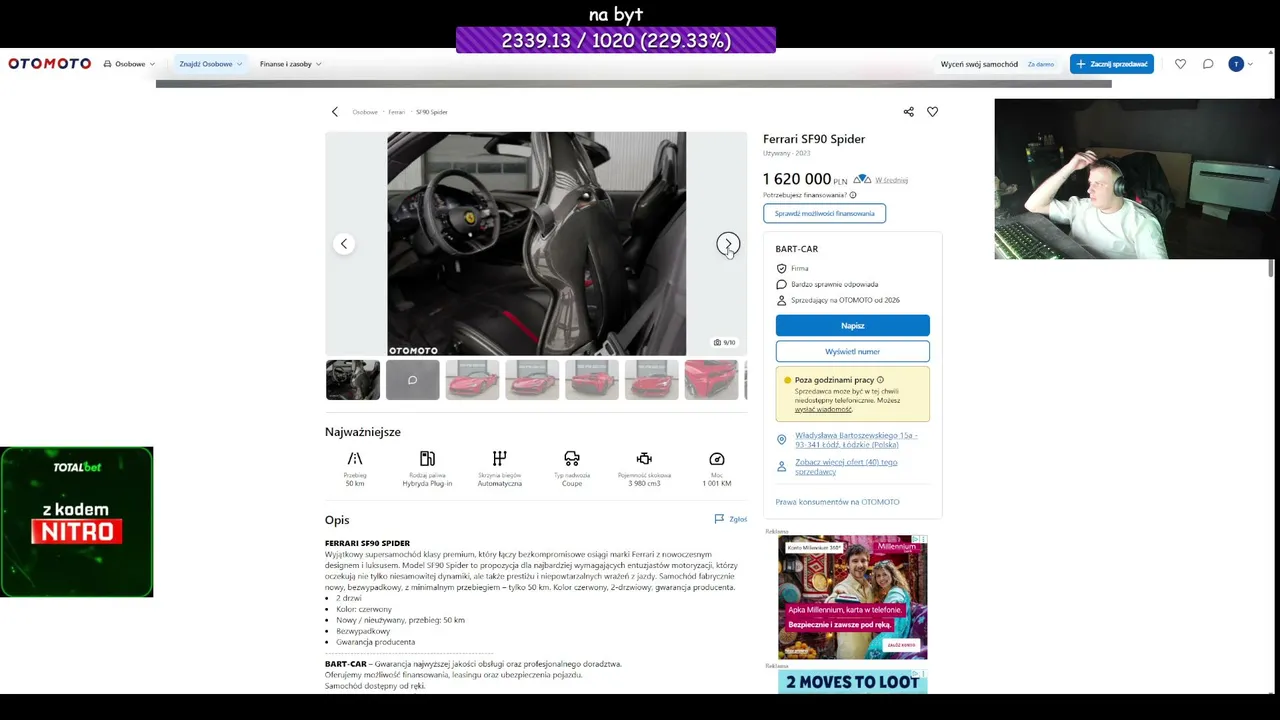Viewport: 1280px width, 720px height.
Task: Click the Skrzynia biegów gearbox icon
Action: [500, 459]
